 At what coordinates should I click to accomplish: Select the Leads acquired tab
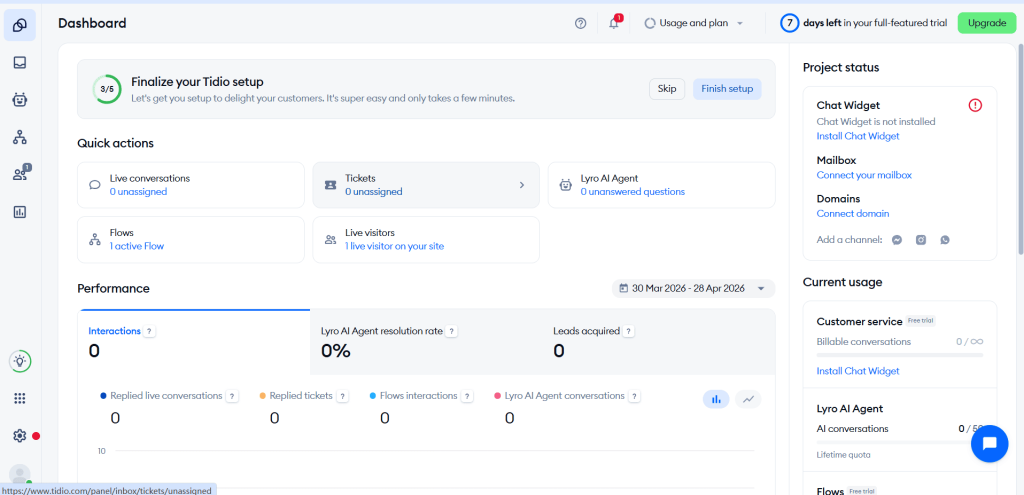click(658, 342)
